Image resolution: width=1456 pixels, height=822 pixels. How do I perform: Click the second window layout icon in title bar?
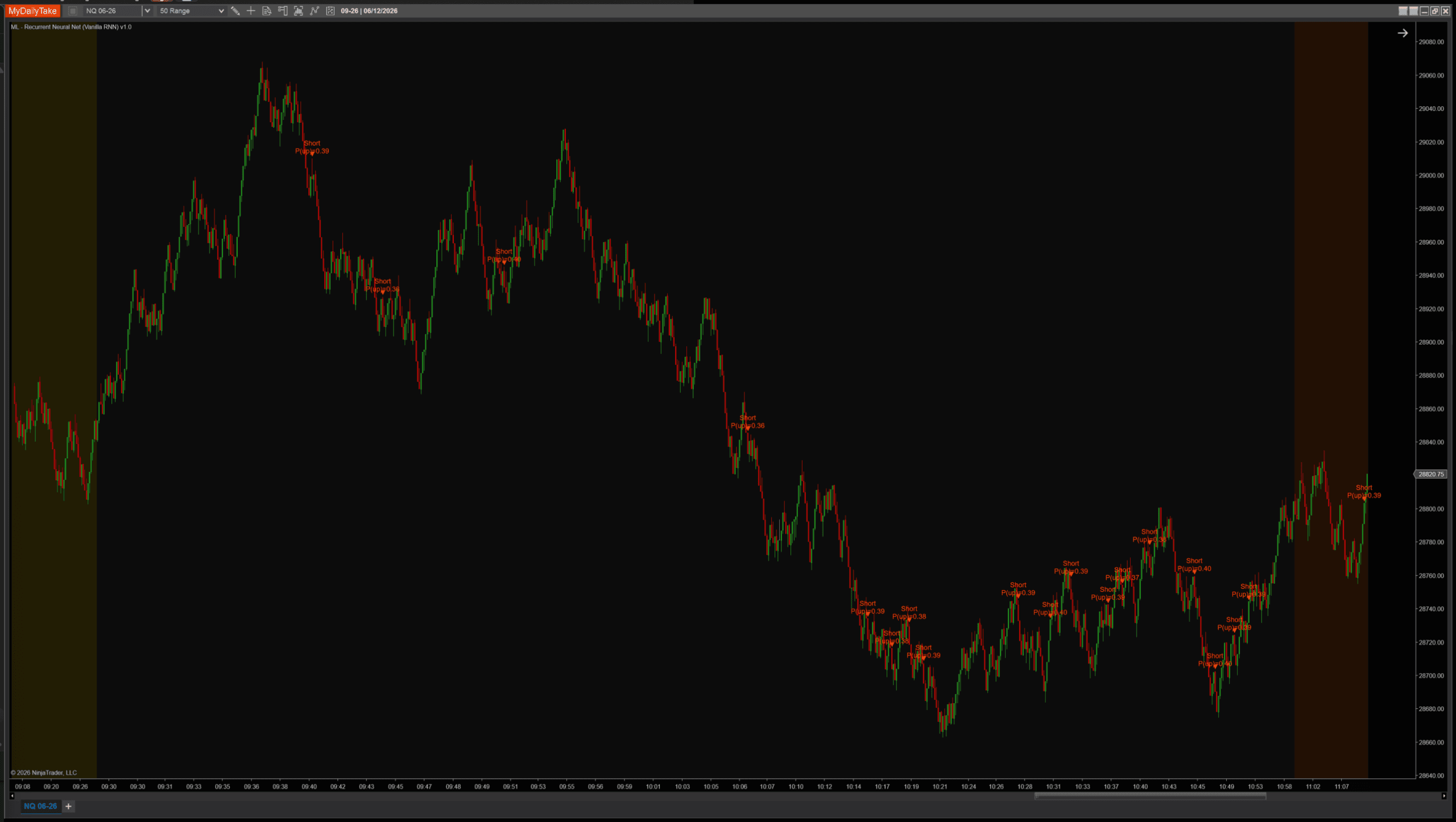pos(1413,11)
